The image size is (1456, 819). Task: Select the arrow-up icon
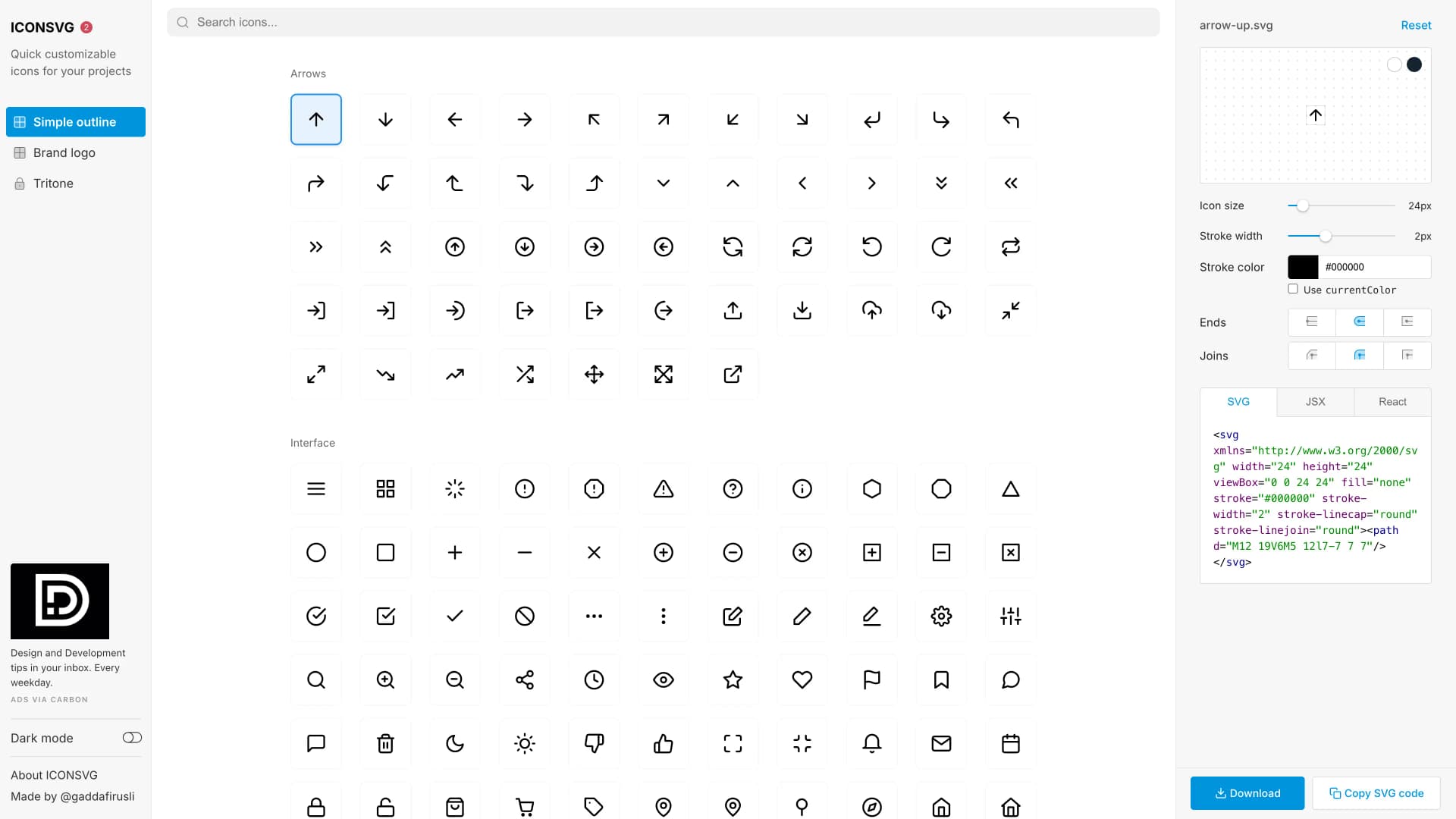tap(316, 119)
